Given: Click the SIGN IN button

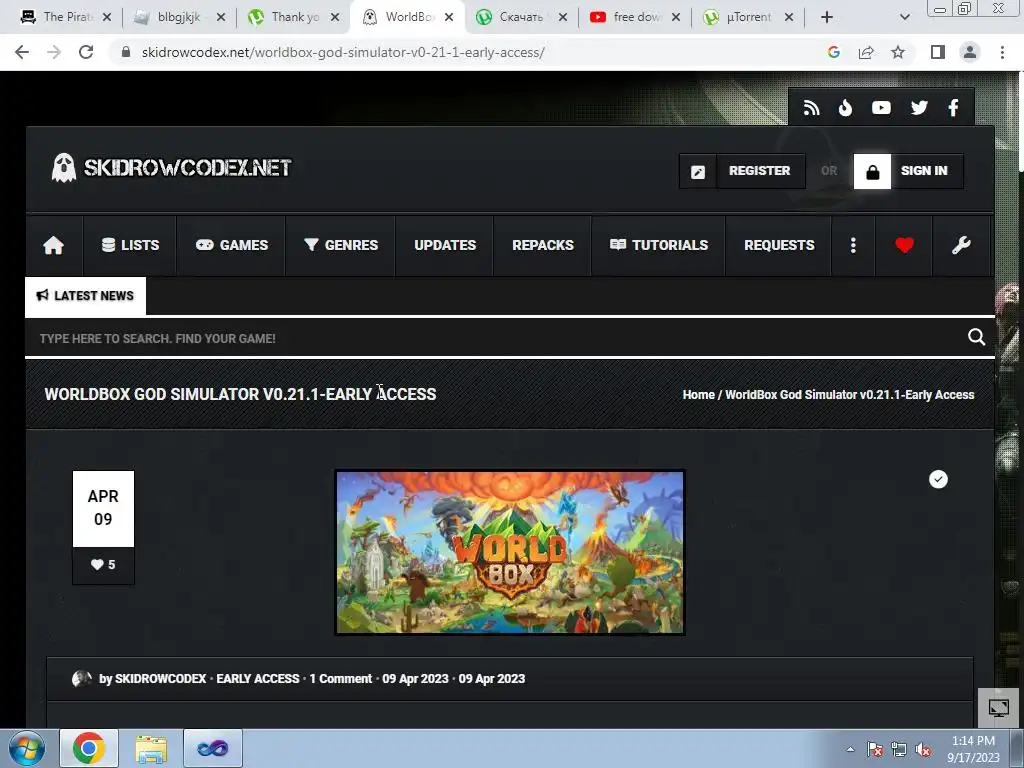Looking at the screenshot, I should [924, 171].
